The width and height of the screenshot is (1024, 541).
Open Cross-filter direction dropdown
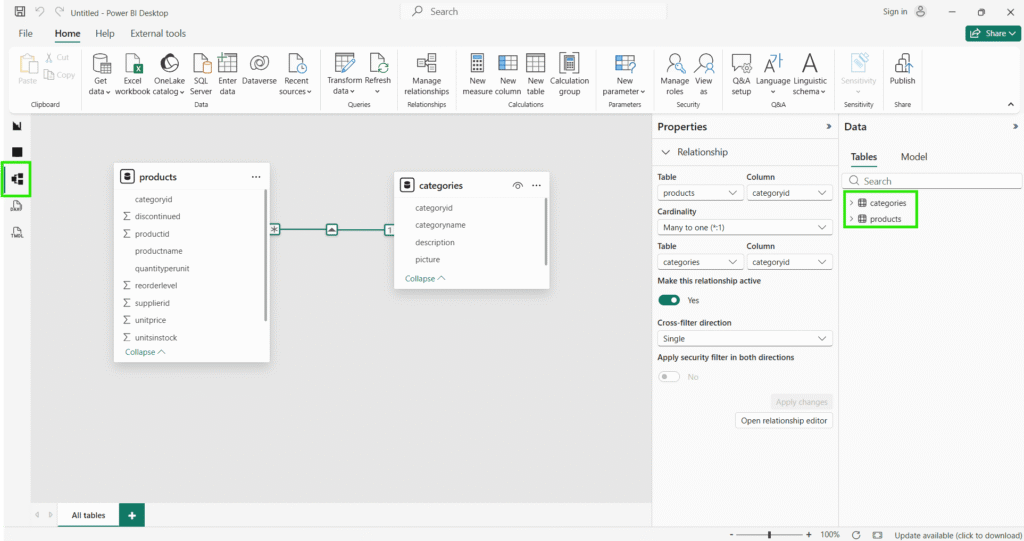point(744,338)
